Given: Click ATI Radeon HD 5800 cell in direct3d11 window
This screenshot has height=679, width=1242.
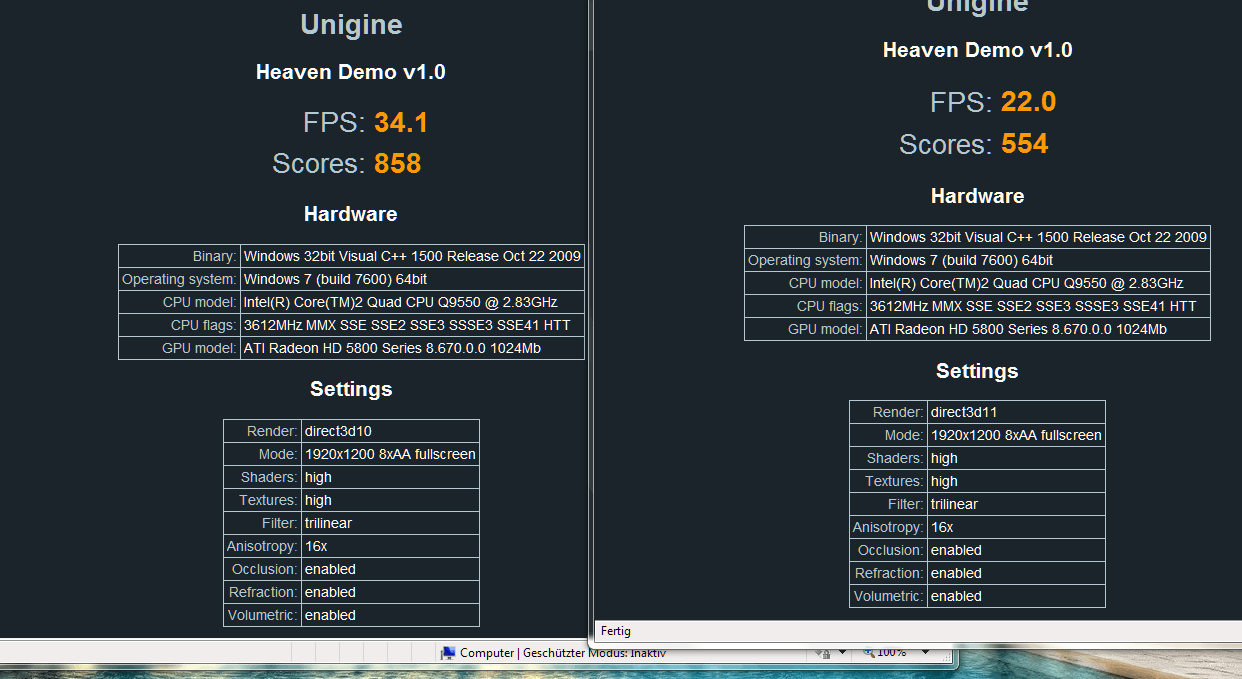Looking at the screenshot, I should [1038, 329].
